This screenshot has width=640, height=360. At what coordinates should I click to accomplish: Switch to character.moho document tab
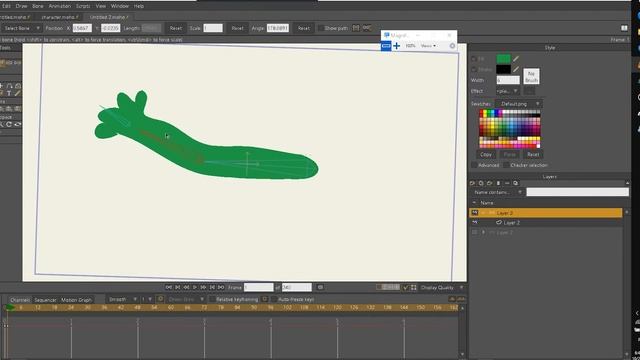pyautogui.click(x=59, y=17)
